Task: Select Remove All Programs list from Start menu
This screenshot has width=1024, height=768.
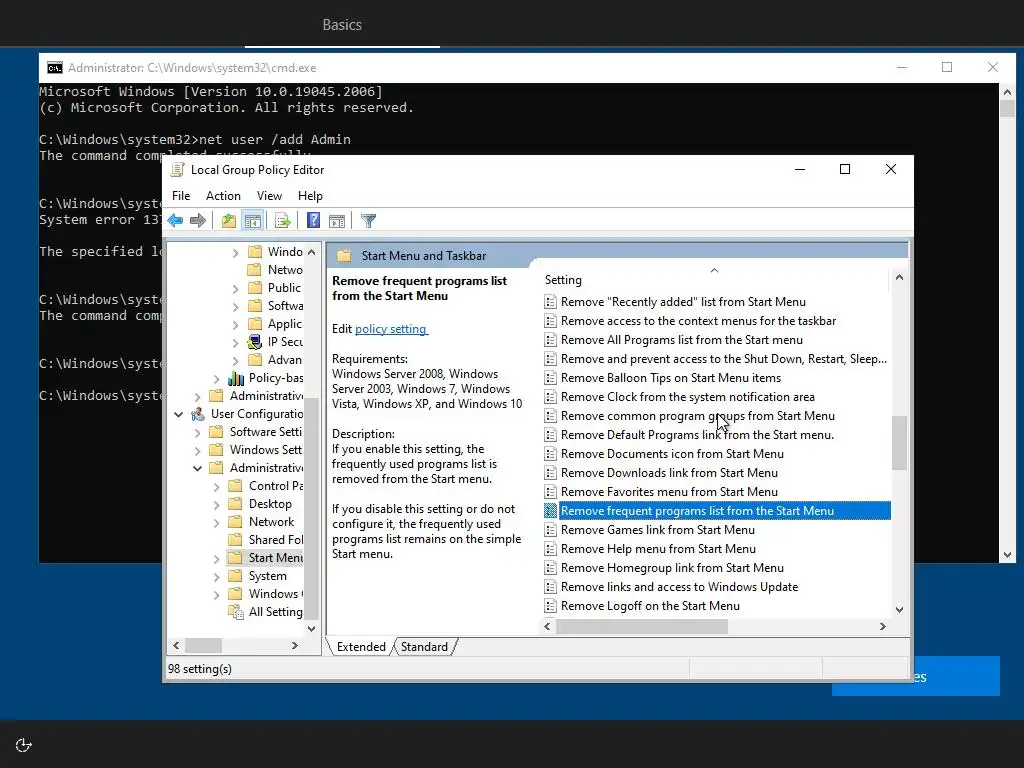Action: [682, 340]
